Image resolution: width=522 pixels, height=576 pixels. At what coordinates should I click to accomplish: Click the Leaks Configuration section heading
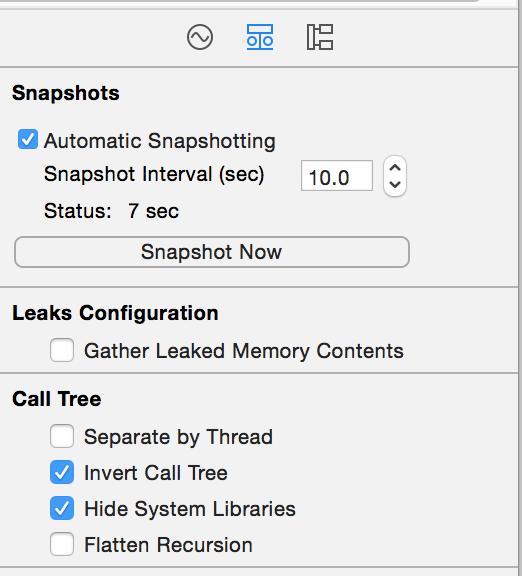click(115, 313)
